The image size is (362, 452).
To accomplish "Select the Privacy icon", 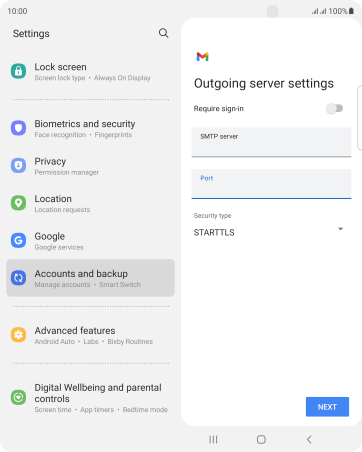I will [x=18, y=166].
